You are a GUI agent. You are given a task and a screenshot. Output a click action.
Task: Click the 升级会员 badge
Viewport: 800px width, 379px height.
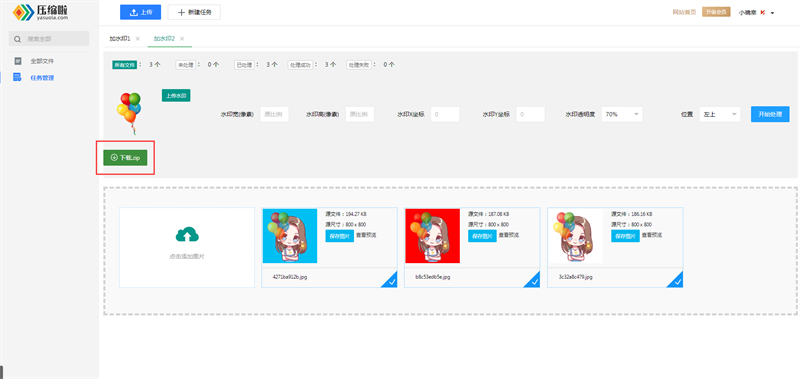(716, 12)
